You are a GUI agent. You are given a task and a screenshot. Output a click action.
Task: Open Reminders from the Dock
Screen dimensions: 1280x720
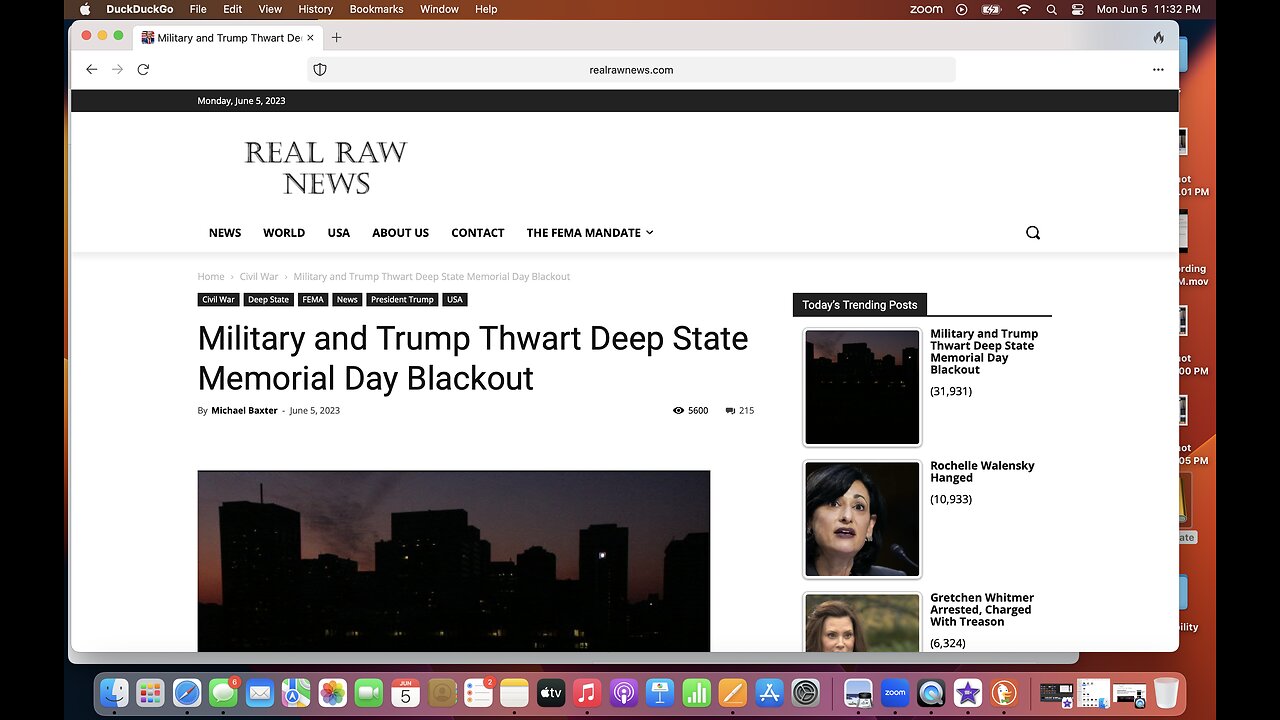(478, 692)
